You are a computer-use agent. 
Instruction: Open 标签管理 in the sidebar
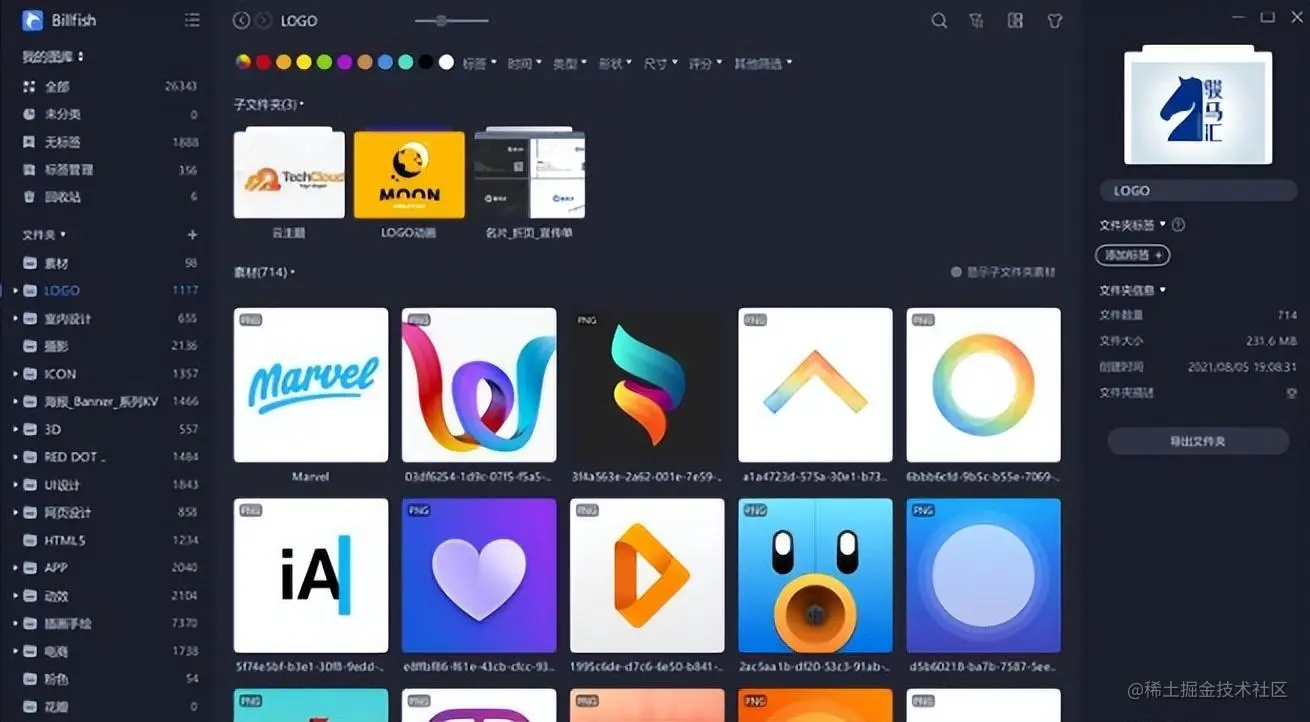click(68, 170)
